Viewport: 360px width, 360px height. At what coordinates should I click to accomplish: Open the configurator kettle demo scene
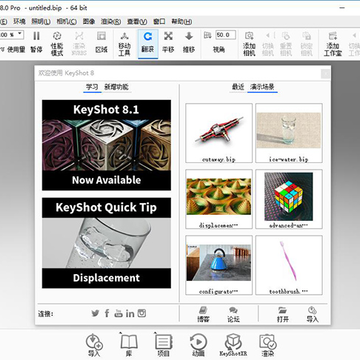click(x=219, y=265)
